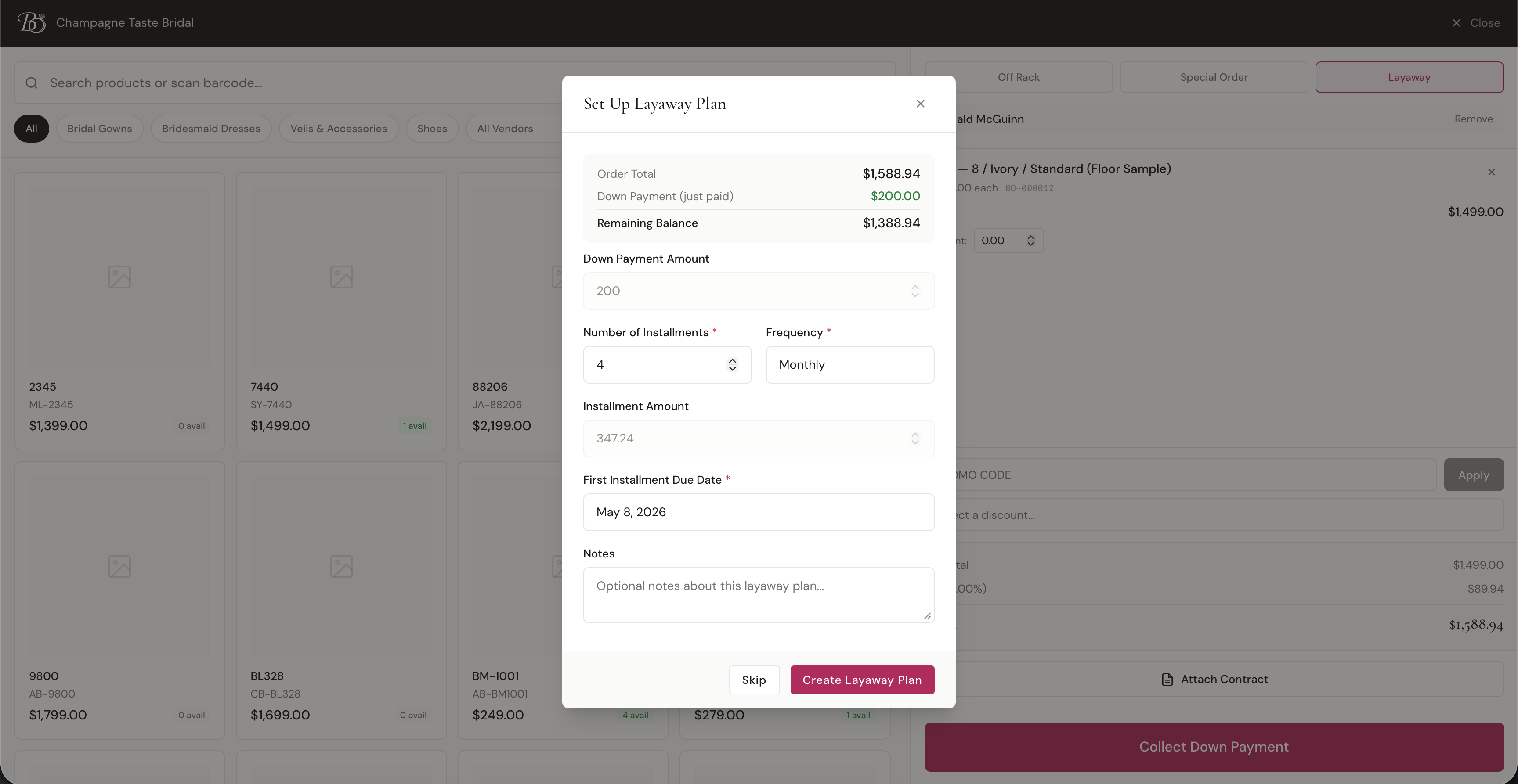Click the green $200.00 down payment value
The image size is (1518, 784).
click(x=895, y=196)
